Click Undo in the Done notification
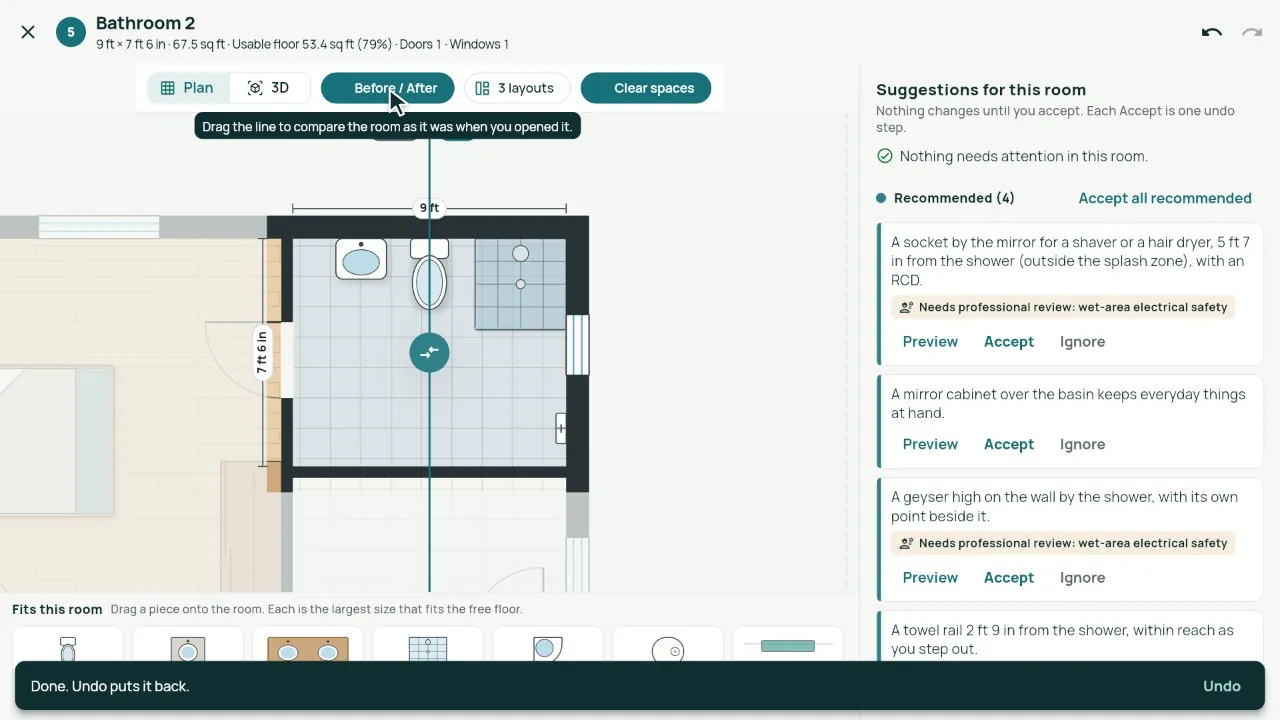Image resolution: width=1280 pixels, height=720 pixels. pyautogui.click(x=1222, y=686)
